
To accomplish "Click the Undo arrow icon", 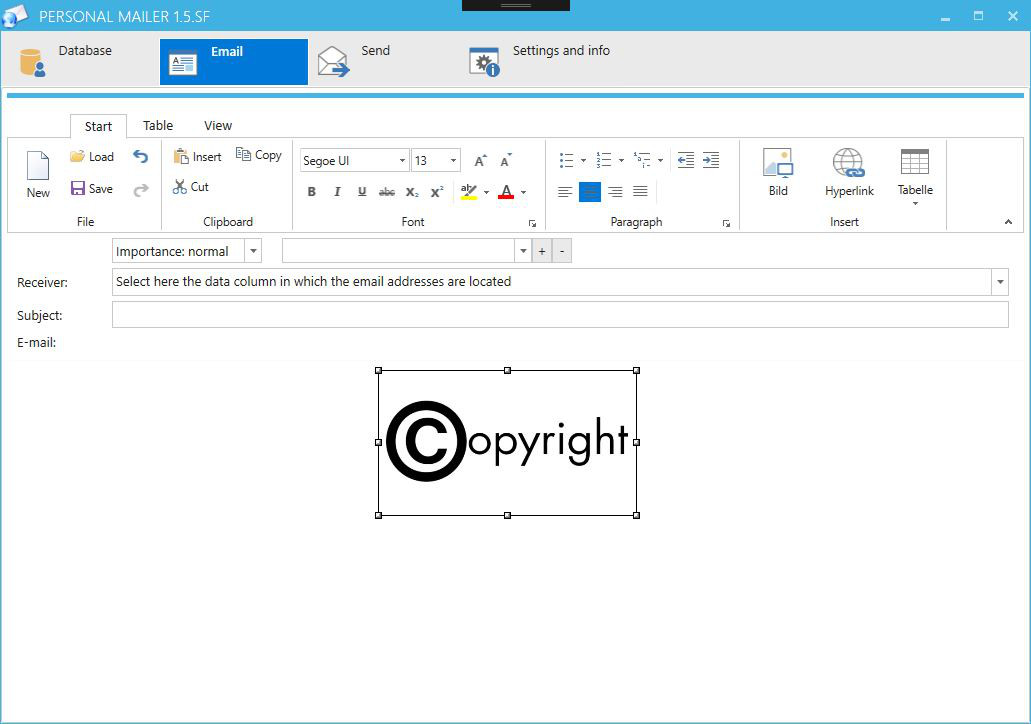I will (x=140, y=157).
